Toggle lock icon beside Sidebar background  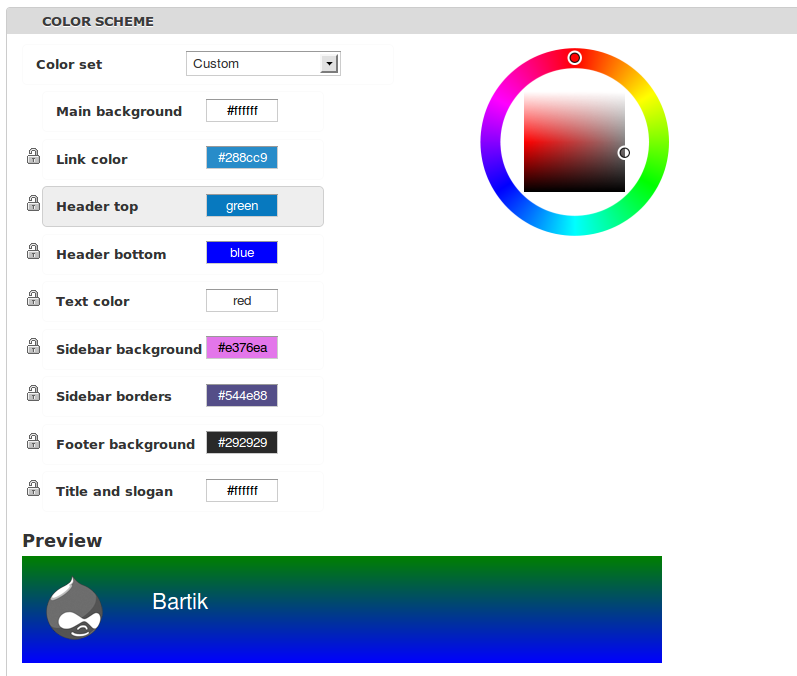34,346
